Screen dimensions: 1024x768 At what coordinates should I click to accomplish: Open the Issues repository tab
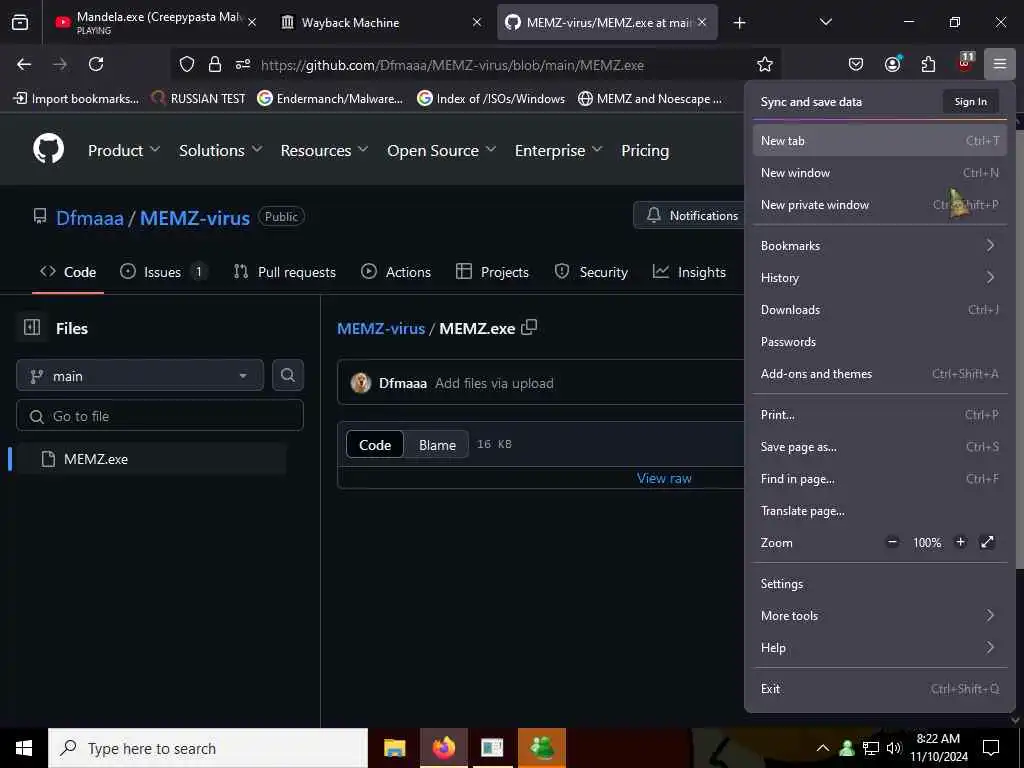tap(163, 272)
